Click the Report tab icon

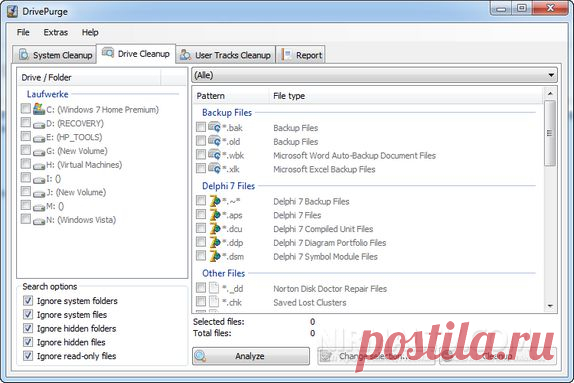point(286,55)
